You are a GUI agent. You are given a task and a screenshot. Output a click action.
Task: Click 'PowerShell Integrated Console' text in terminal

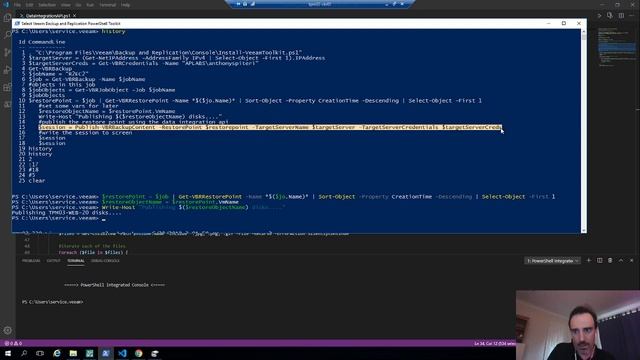[x=114, y=285]
